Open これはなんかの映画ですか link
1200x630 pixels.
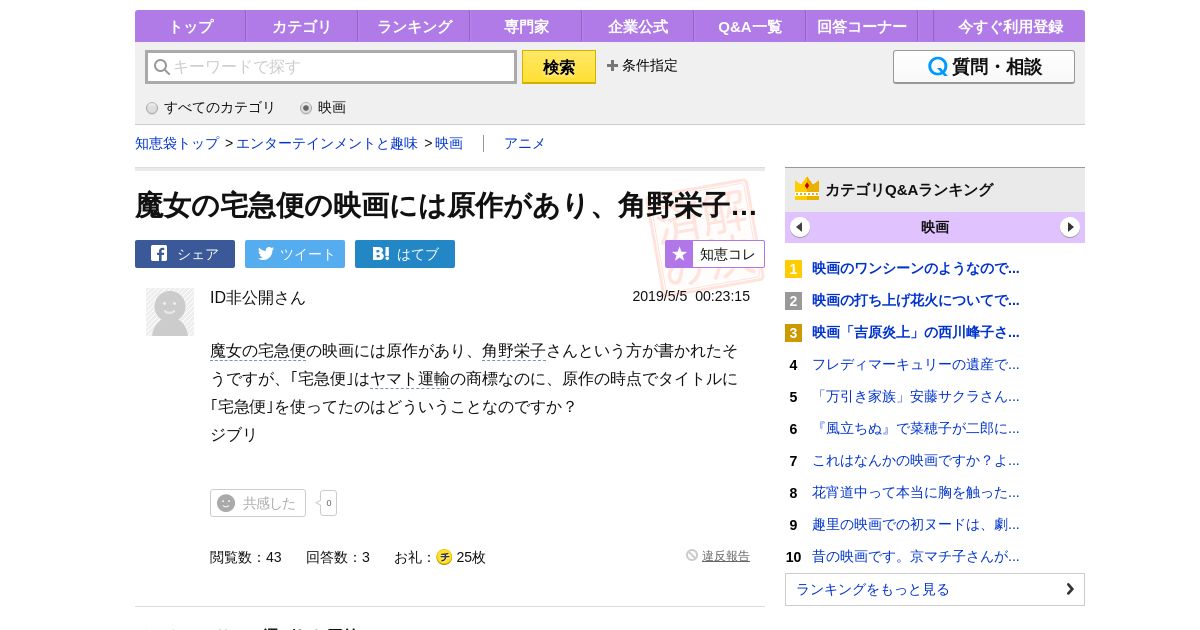(x=916, y=460)
